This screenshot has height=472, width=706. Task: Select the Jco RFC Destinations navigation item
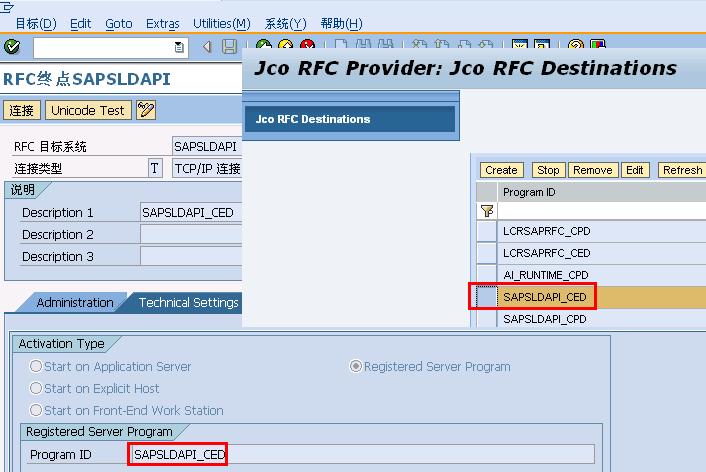pyautogui.click(x=350, y=119)
